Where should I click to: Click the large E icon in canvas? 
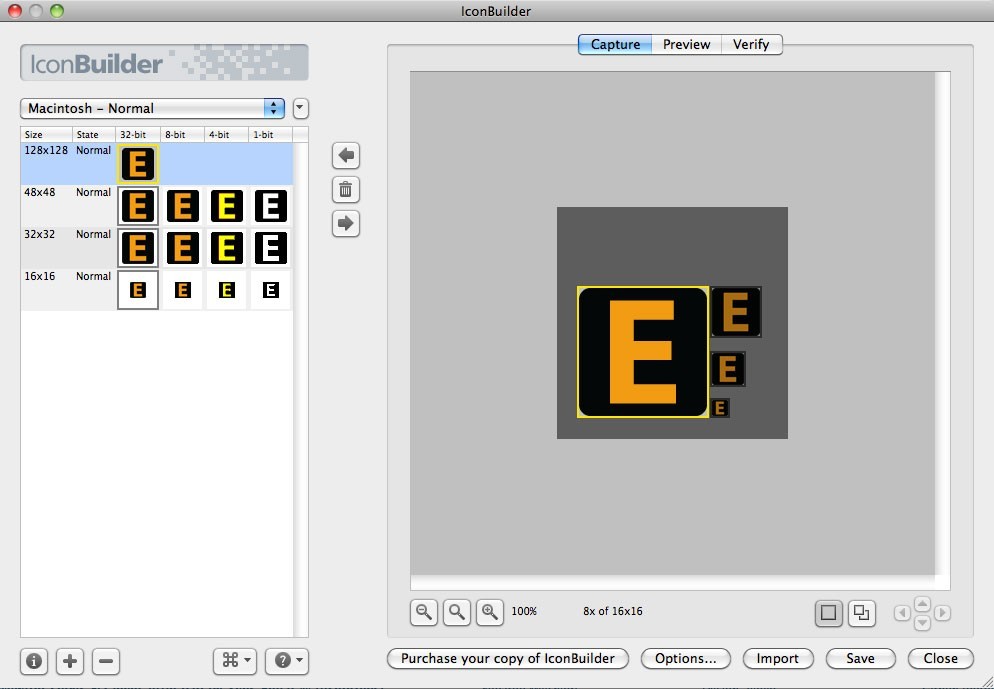[x=643, y=352]
